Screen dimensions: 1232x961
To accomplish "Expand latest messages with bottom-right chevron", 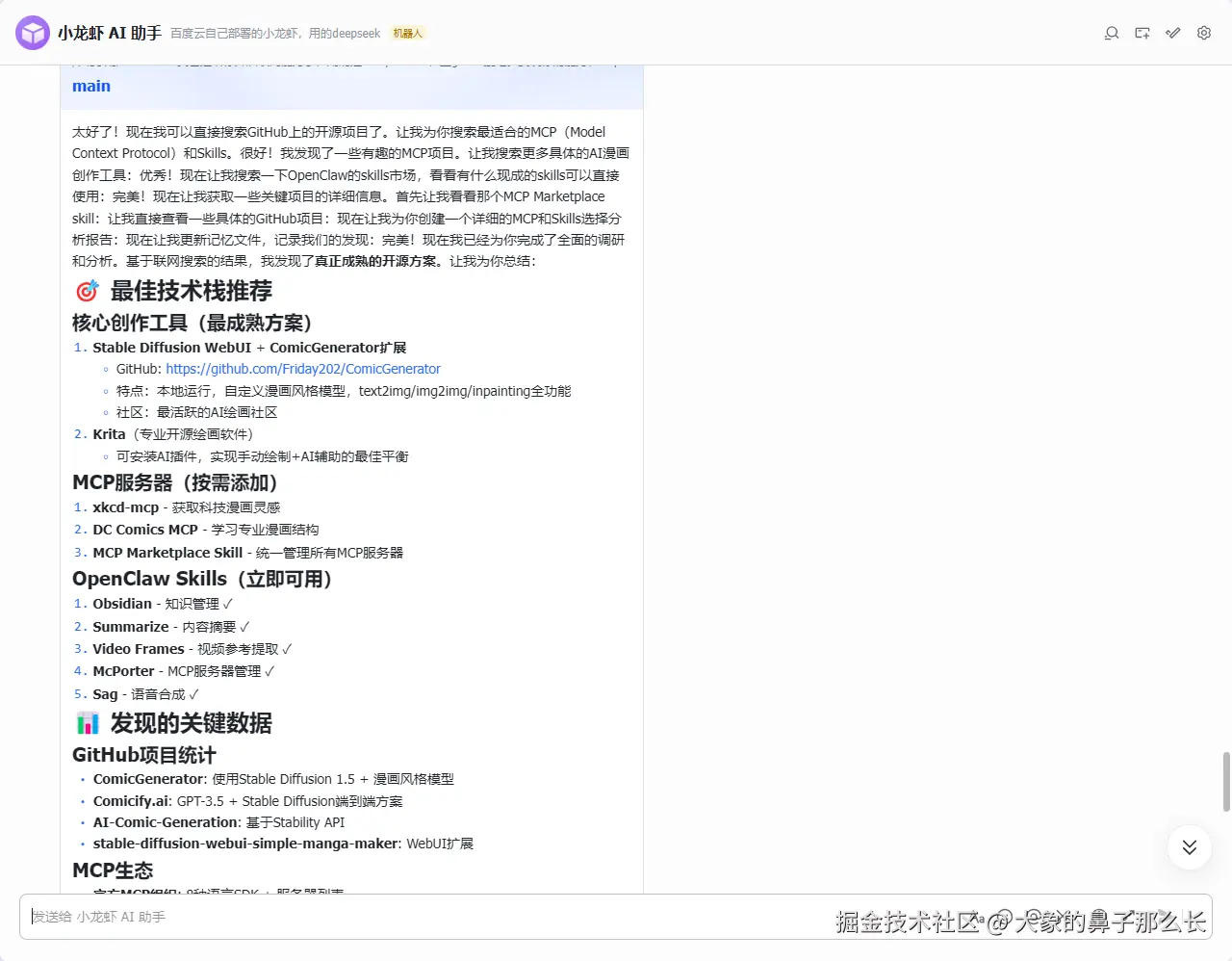I will 1189,847.
